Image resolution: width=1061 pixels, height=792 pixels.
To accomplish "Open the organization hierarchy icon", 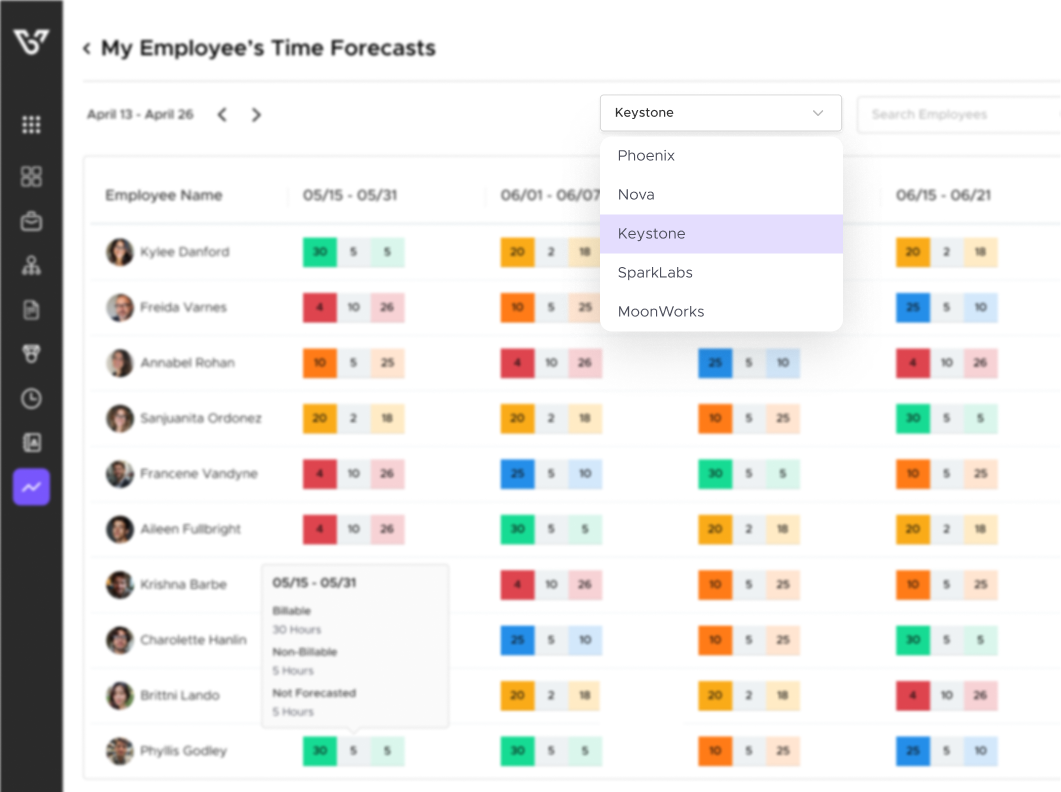I will [31, 266].
